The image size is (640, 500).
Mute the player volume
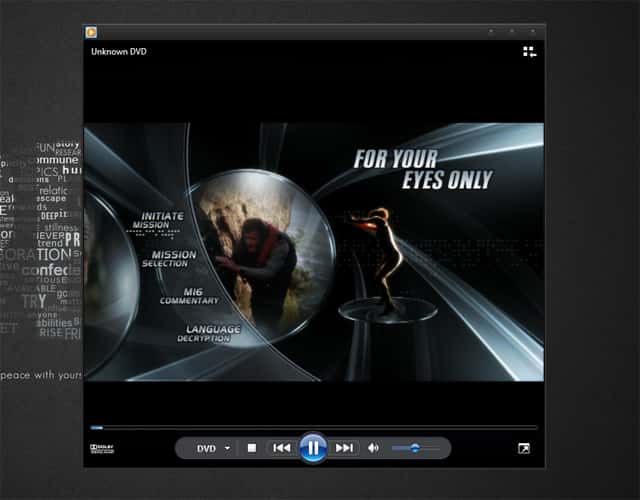point(373,448)
